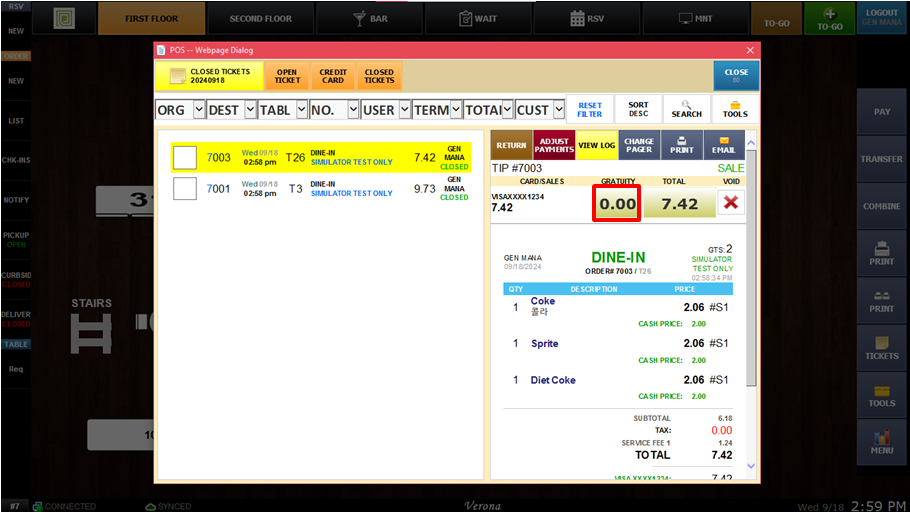Click the upper PRINT printer icon in sidebar
Viewport: 910px width, 512px height.
882,253
